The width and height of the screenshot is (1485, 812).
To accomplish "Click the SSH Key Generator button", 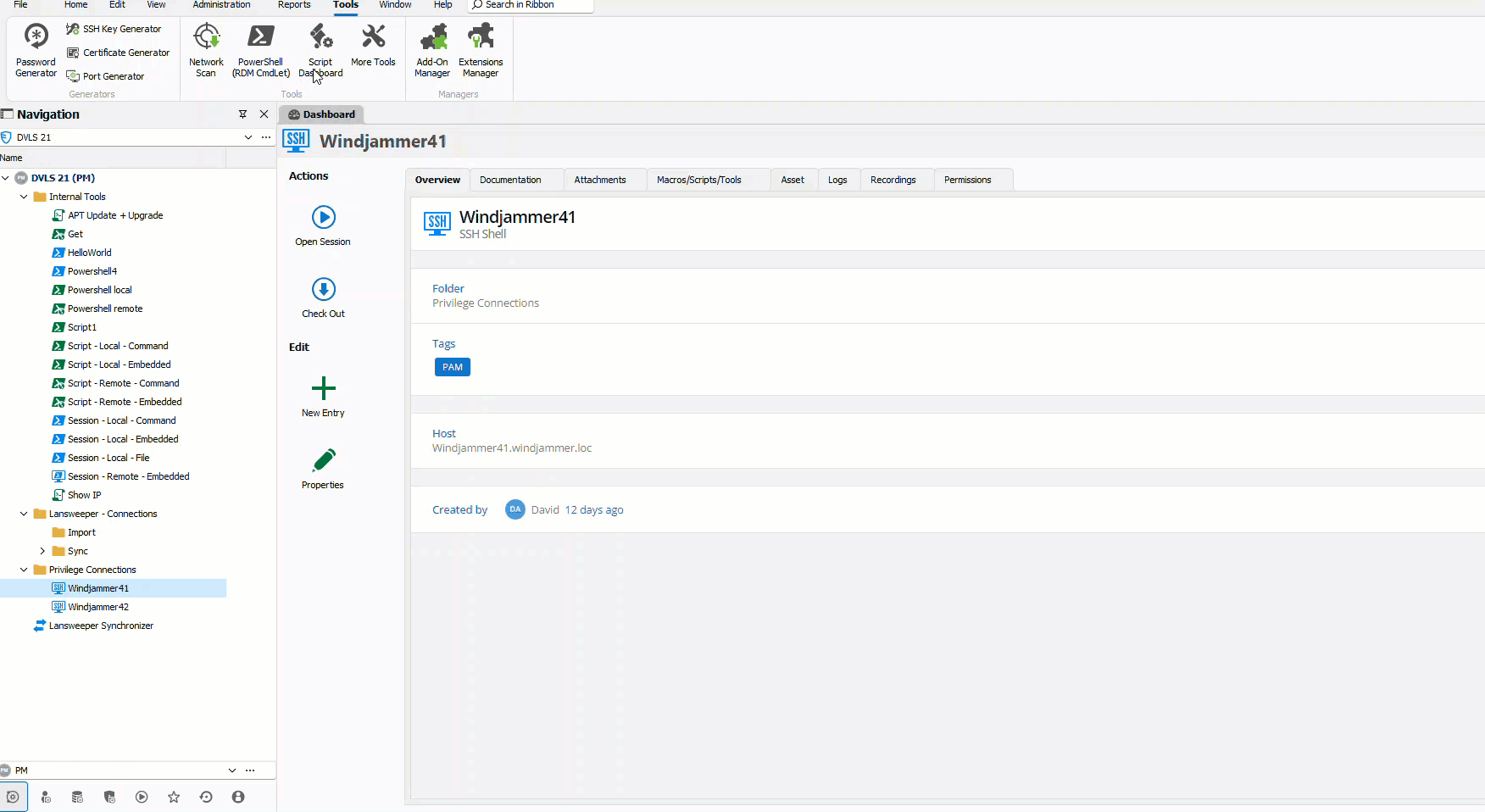I will pyautogui.click(x=114, y=29).
